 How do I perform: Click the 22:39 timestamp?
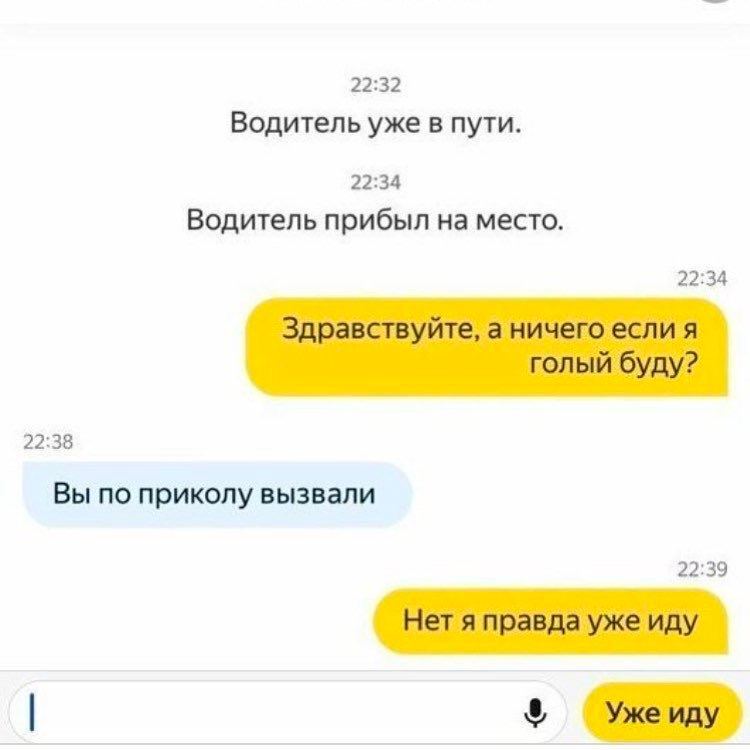click(x=703, y=569)
